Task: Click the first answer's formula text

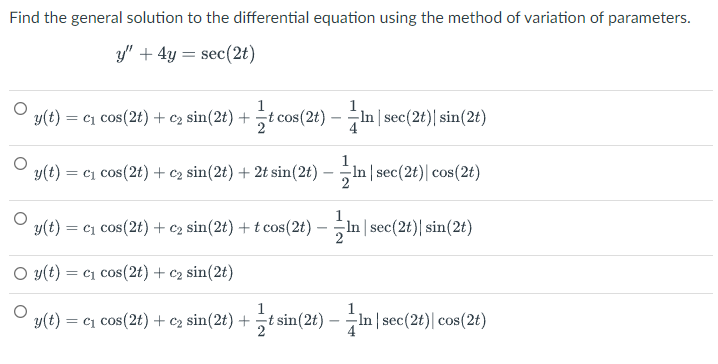Action: (260, 118)
